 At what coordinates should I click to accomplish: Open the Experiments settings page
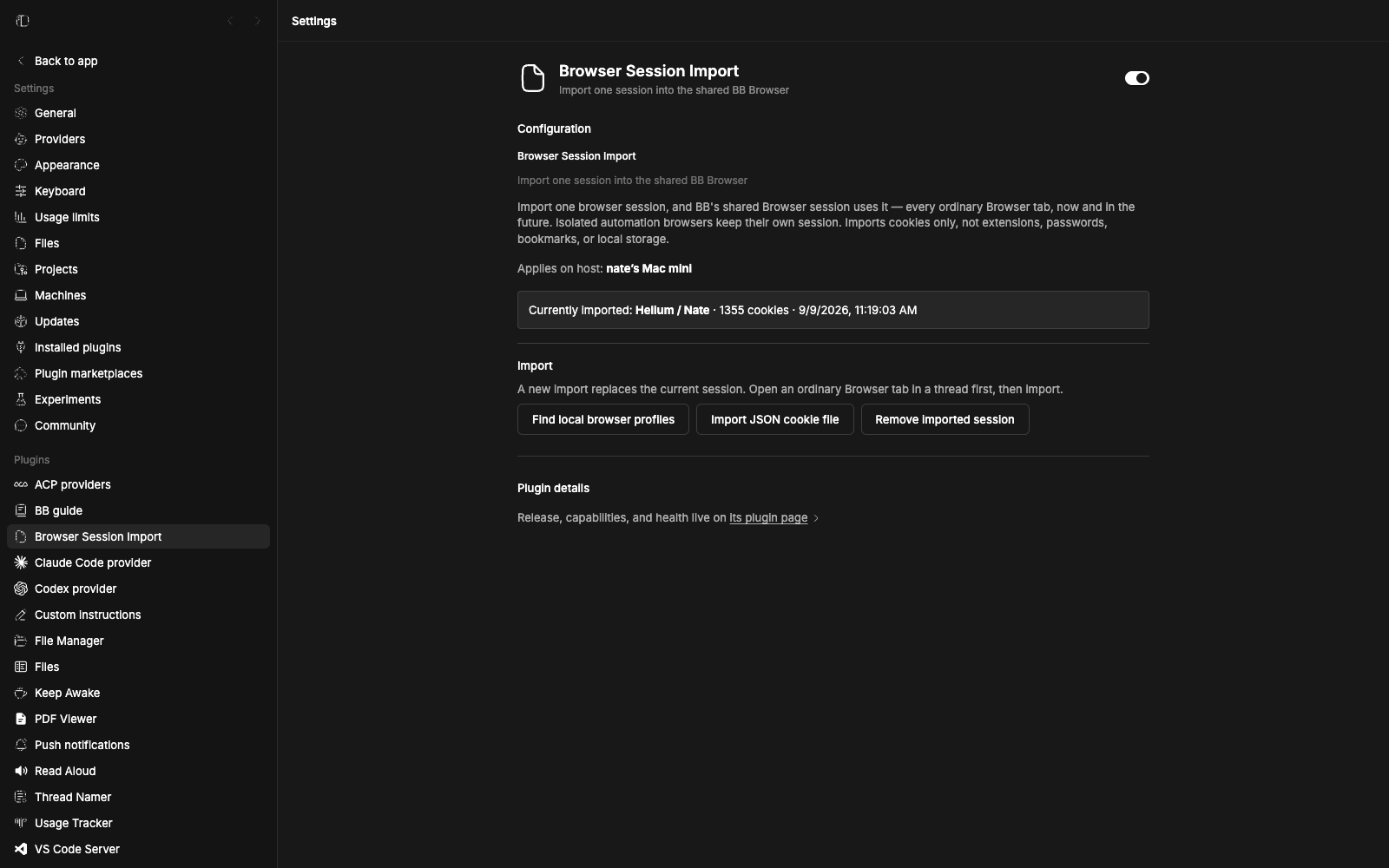pyautogui.click(x=138, y=399)
